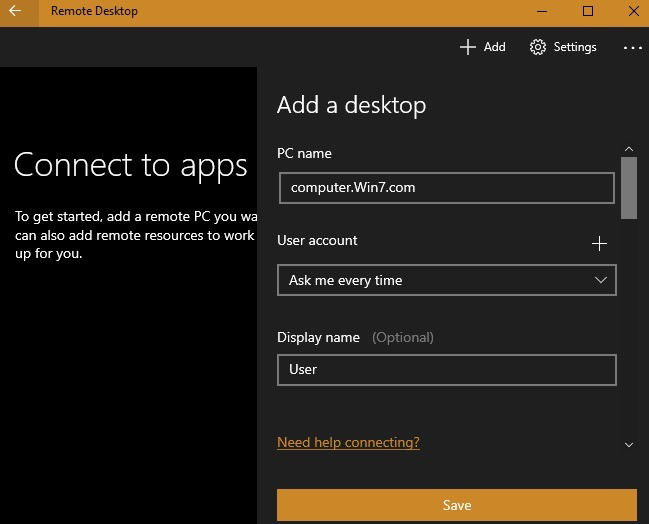
Task: Minimize the Remote Desktop window
Action: click(x=542, y=11)
